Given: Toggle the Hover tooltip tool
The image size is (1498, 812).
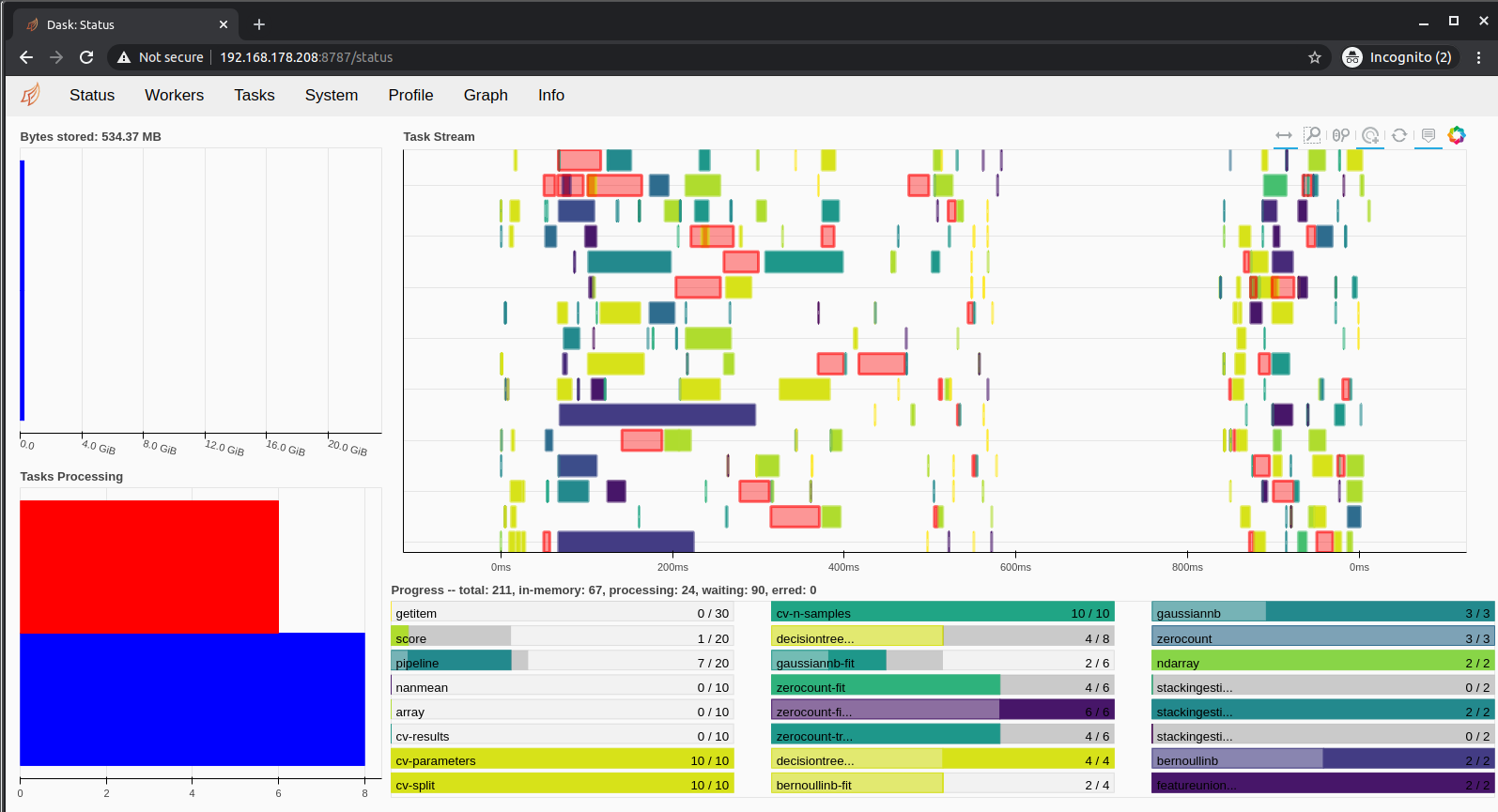Looking at the screenshot, I should (x=1429, y=135).
